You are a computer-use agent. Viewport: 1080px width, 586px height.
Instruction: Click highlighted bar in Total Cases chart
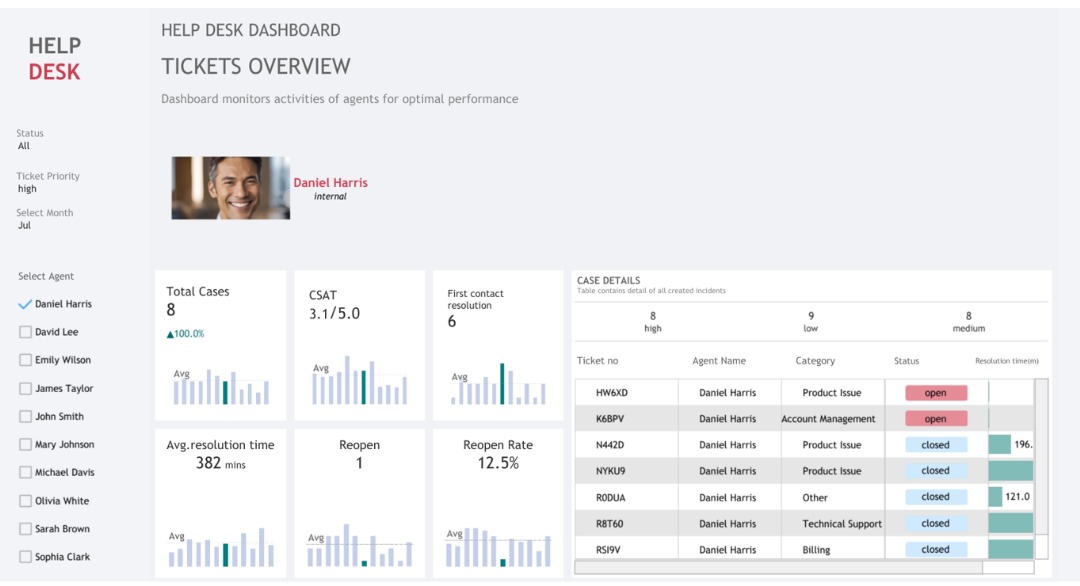point(225,393)
